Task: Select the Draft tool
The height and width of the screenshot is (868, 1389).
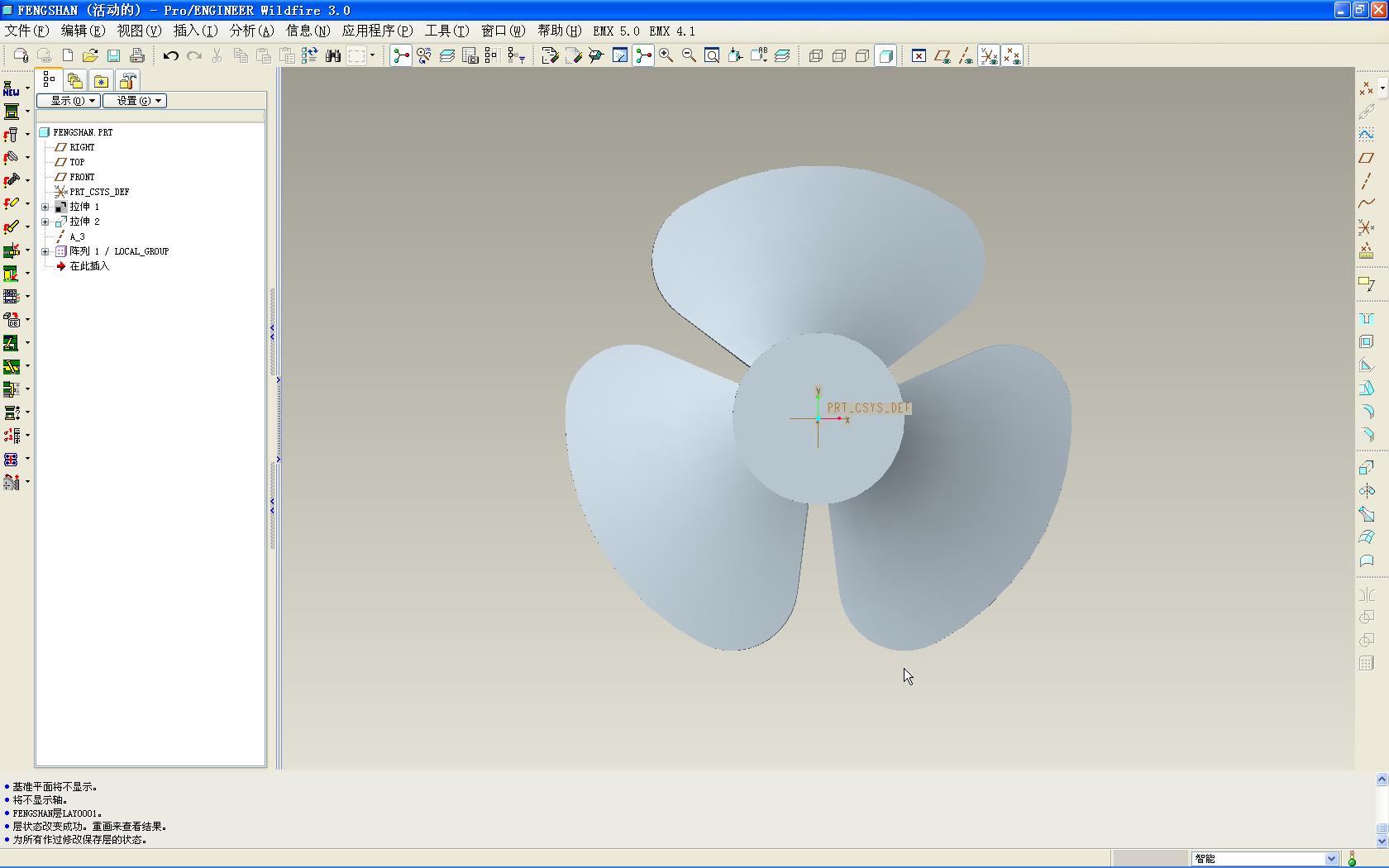Action: tap(1366, 388)
